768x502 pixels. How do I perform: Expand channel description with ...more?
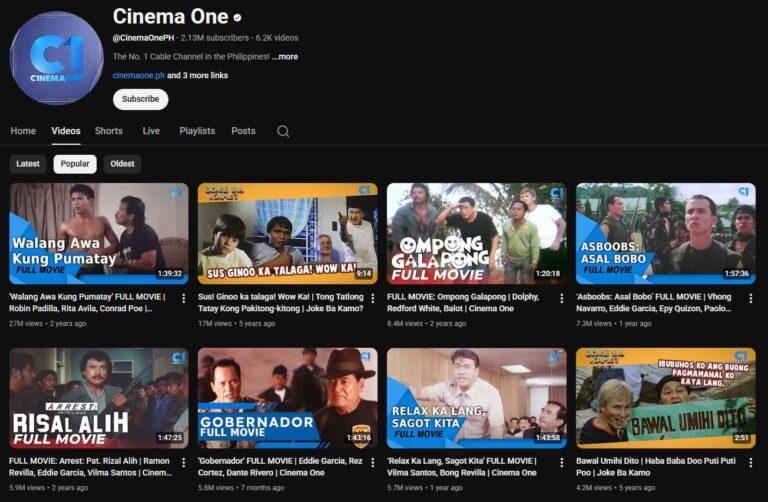click(x=285, y=57)
